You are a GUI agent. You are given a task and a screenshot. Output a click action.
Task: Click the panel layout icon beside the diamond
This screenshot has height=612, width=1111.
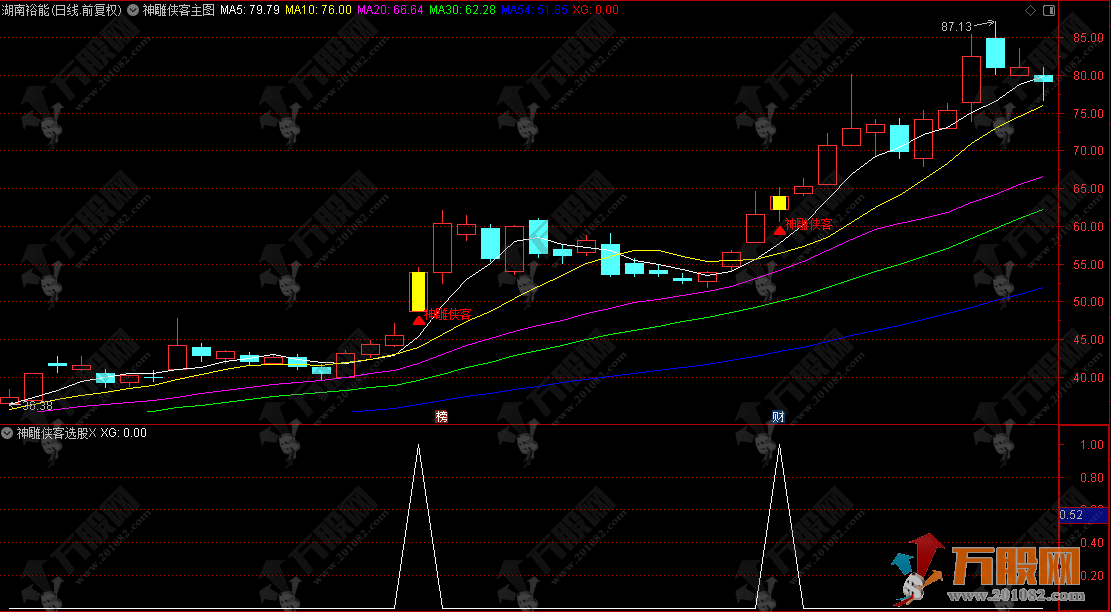coord(1048,10)
